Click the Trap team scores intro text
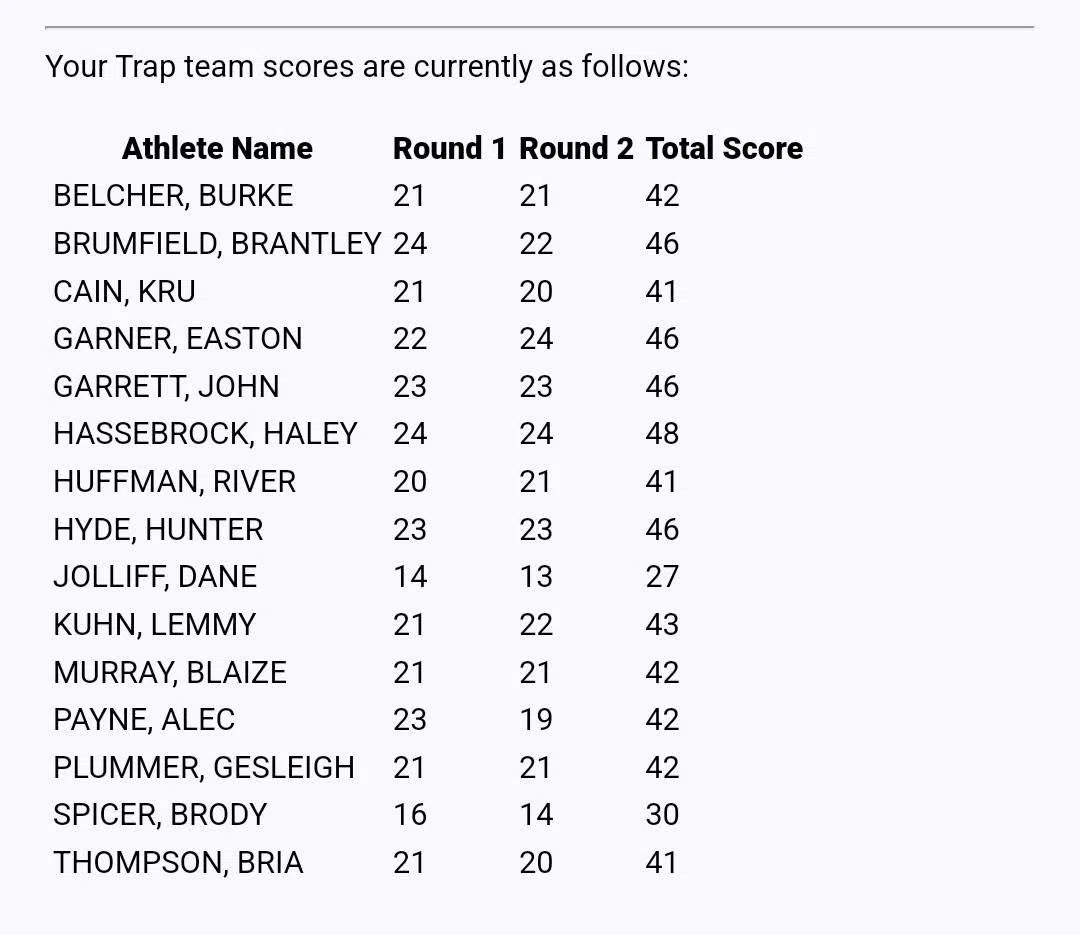 [367, 67]
